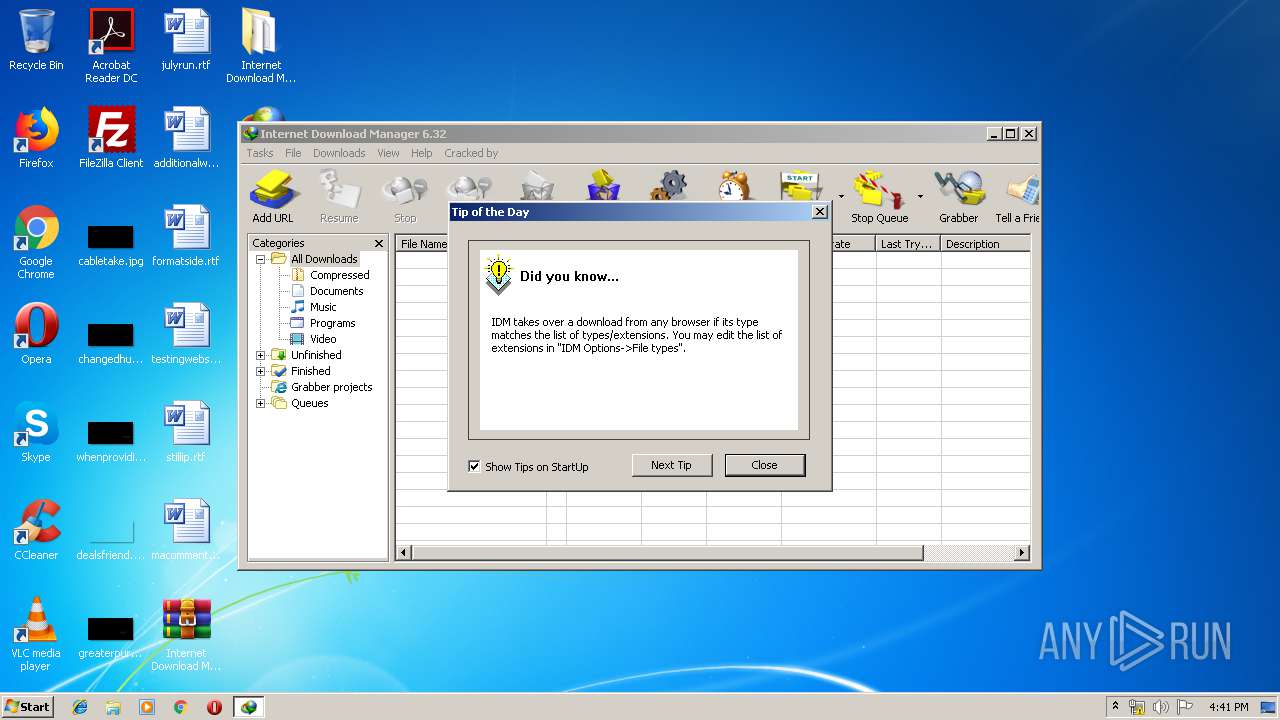Open the Skype desktop shortcut
Viewport: 1280px width, 720px height.
36,432
